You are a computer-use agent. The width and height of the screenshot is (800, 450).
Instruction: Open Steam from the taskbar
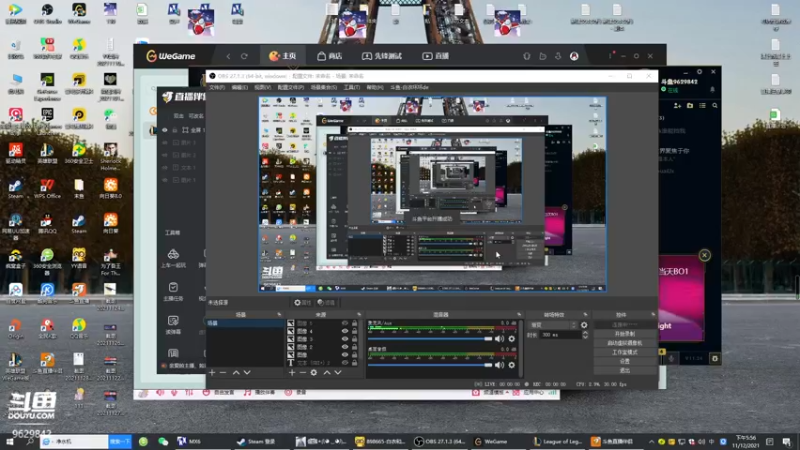point(257,441)
